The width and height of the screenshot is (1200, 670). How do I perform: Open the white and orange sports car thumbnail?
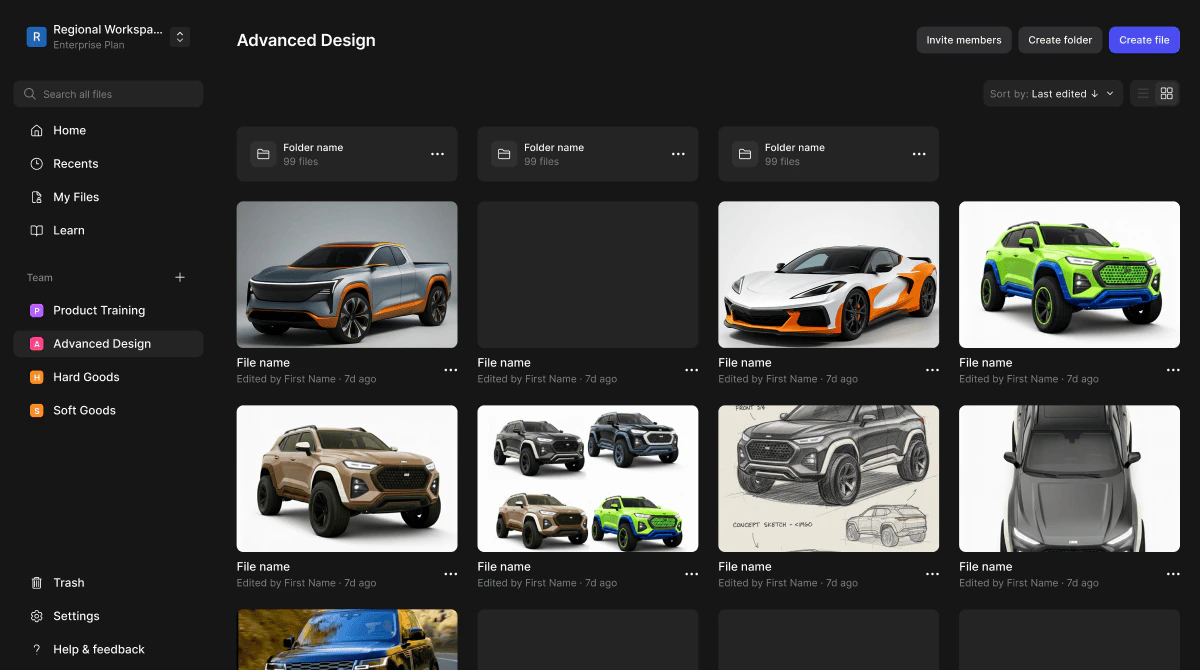(829, 275)
